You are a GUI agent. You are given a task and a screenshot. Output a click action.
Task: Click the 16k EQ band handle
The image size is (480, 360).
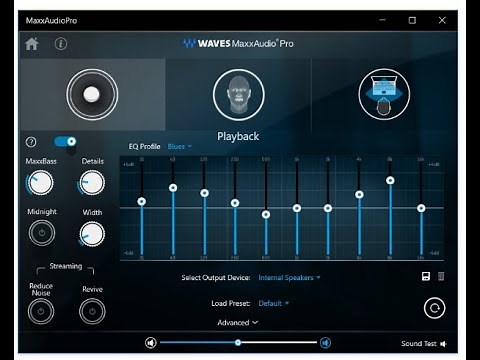[421, 208]
